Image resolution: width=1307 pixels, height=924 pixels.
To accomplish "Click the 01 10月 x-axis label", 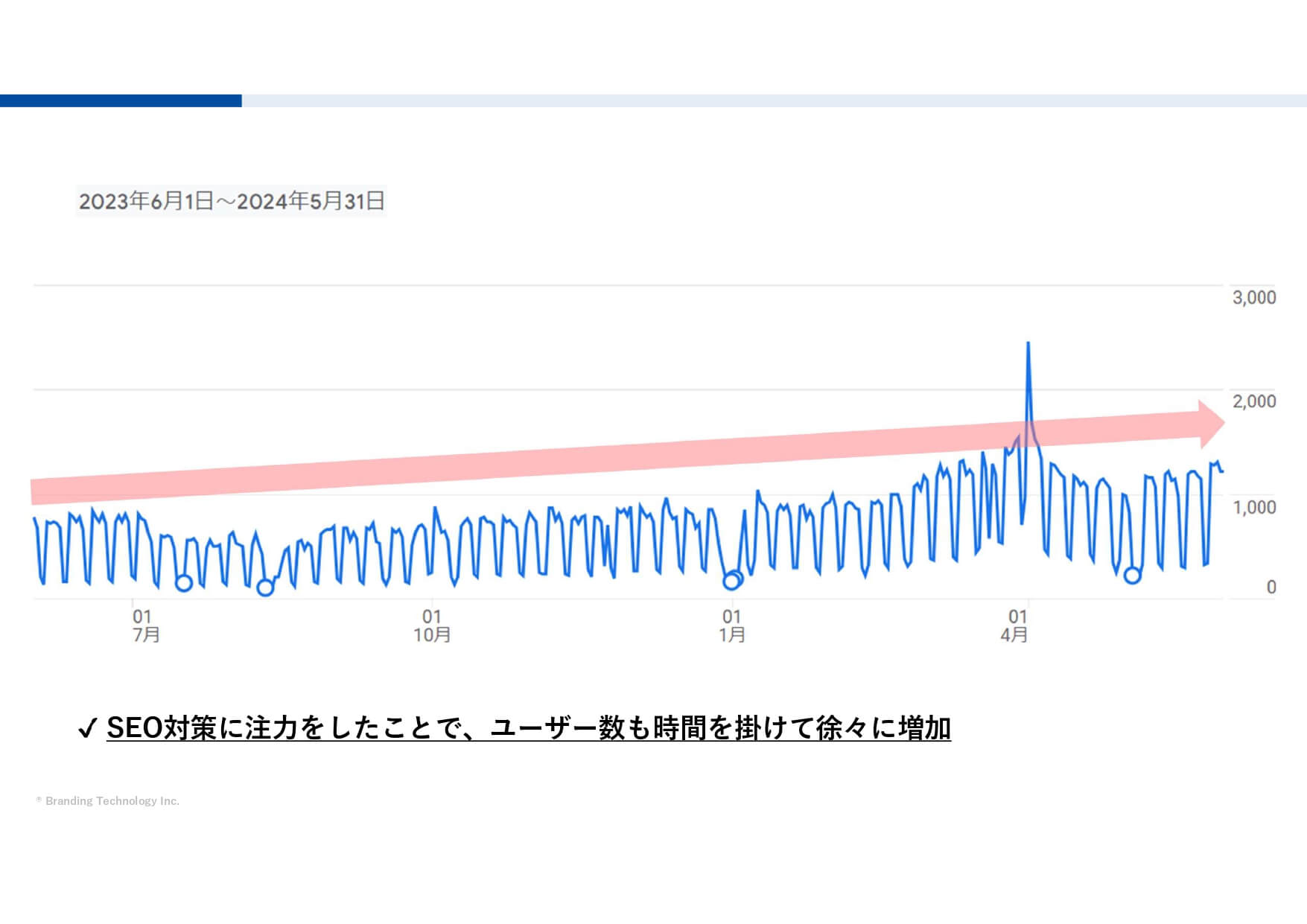I will pyautogui.click(x=432, y=626).
